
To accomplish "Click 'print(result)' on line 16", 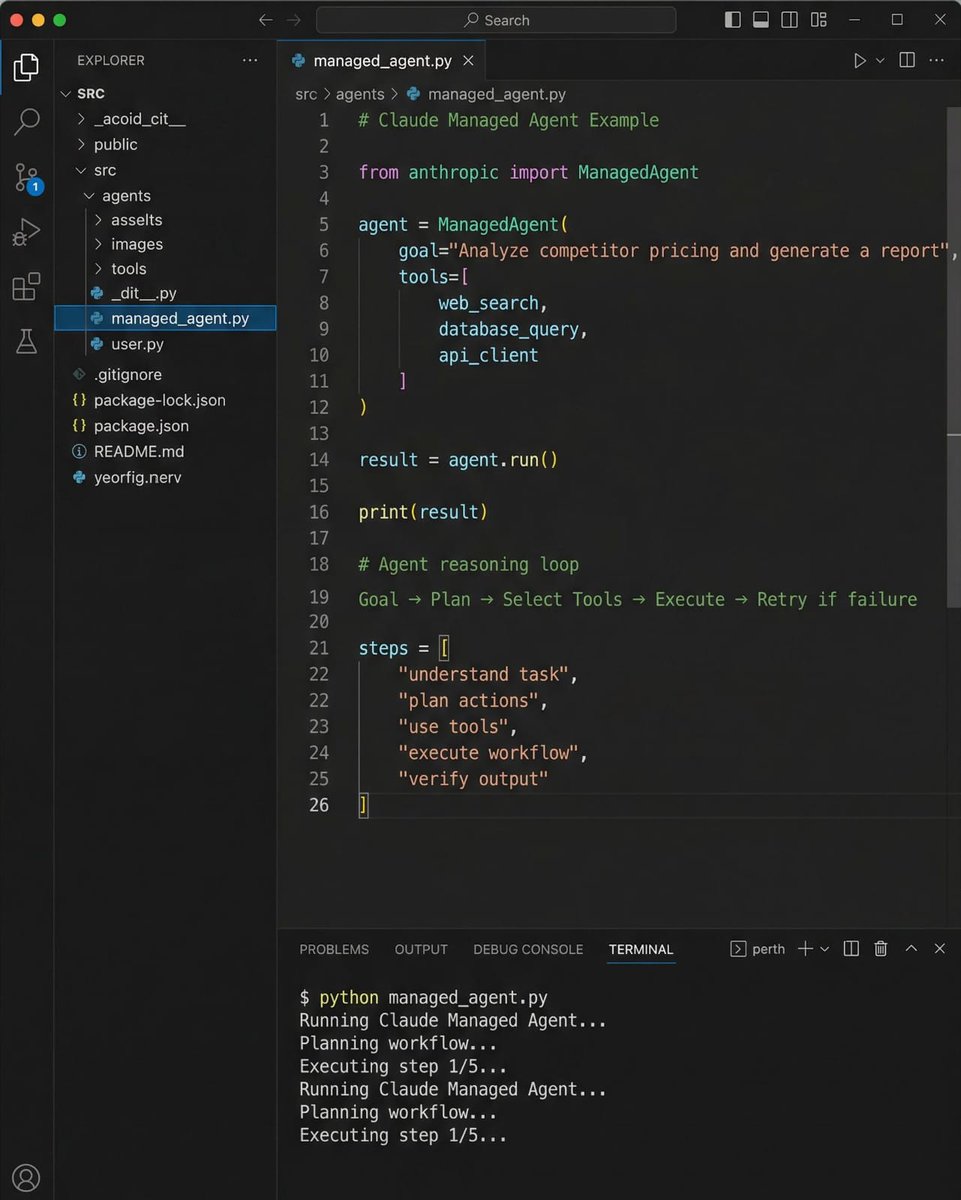I will coord(423,512).
